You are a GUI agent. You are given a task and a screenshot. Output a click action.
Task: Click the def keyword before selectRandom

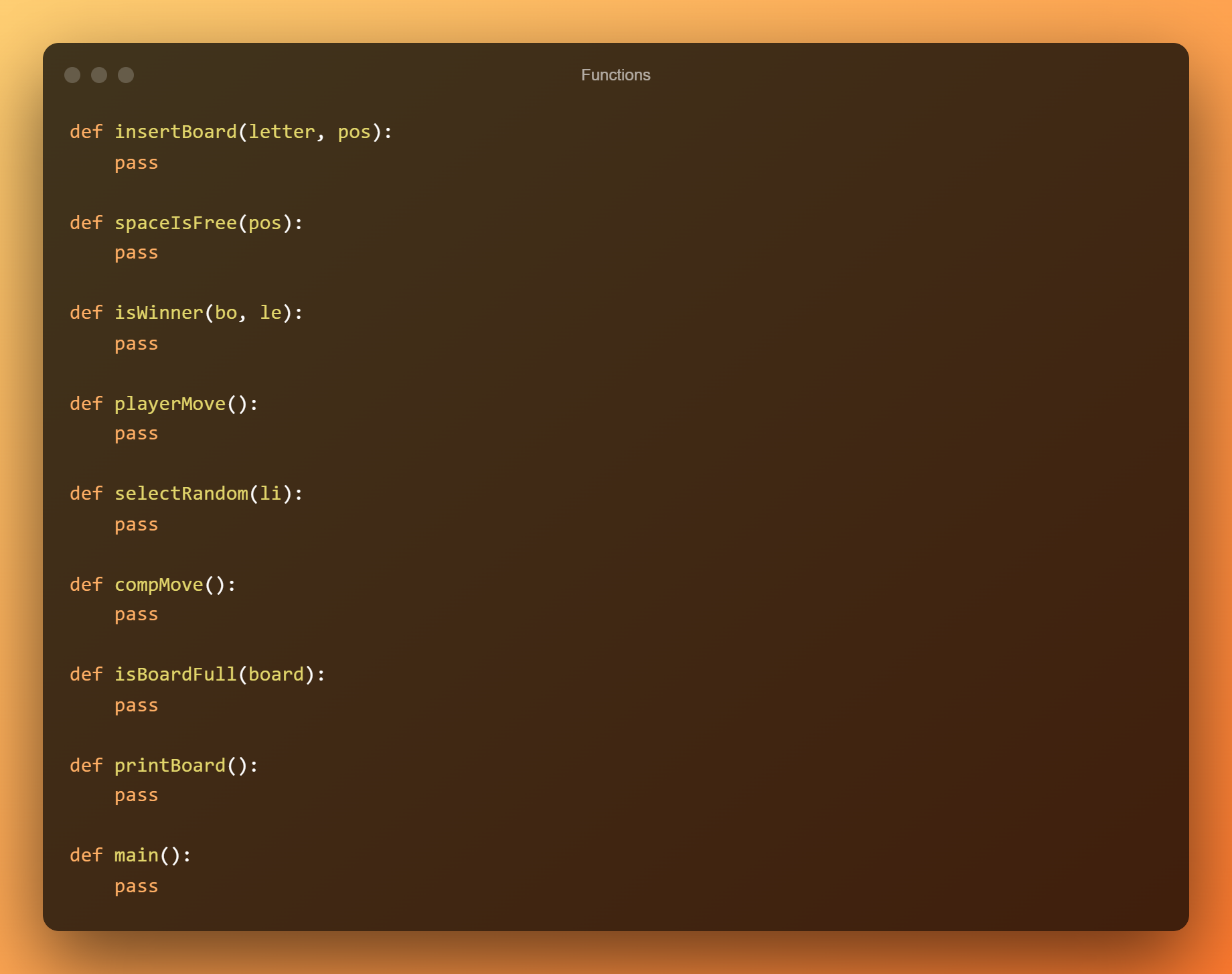(86, 493)
